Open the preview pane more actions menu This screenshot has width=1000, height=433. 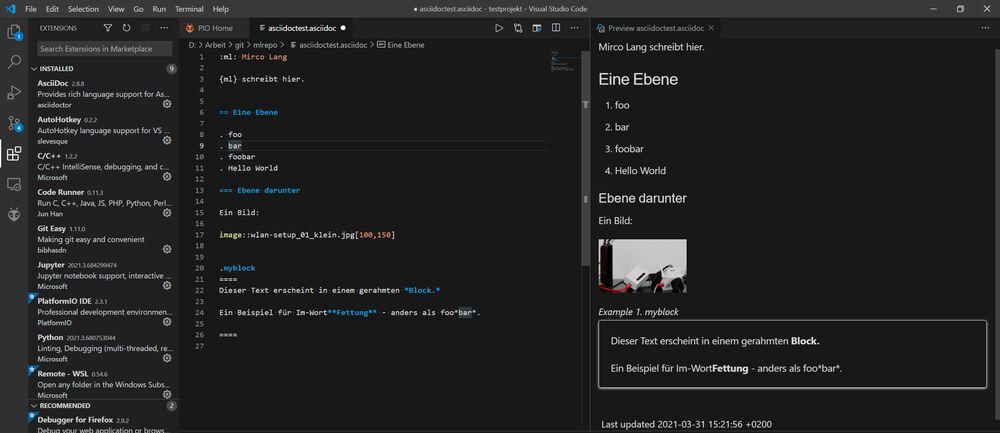click(x=986, y=28)
